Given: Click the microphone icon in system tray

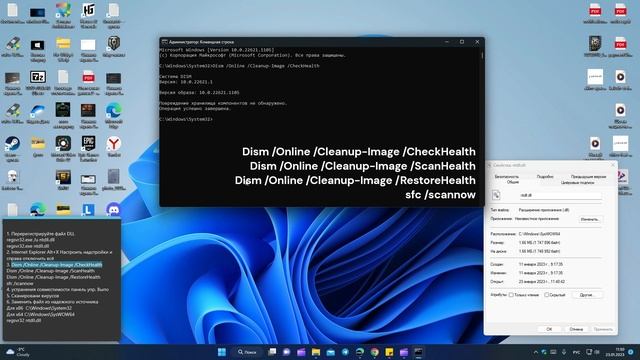Looking at the screenshot, I should point(564,352).
